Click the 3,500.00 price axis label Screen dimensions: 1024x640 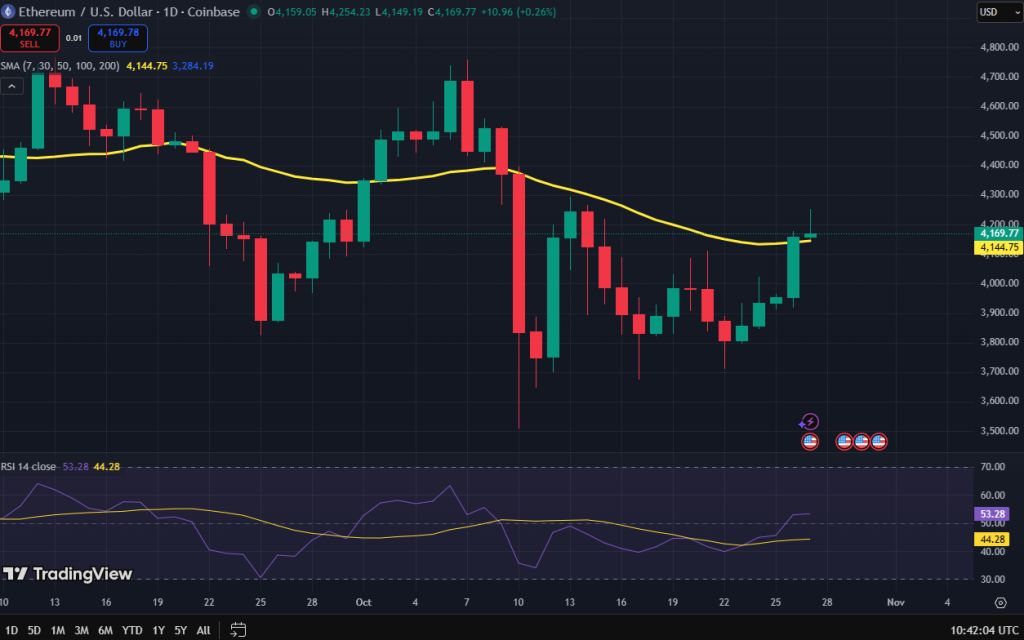tap(999, 430)
